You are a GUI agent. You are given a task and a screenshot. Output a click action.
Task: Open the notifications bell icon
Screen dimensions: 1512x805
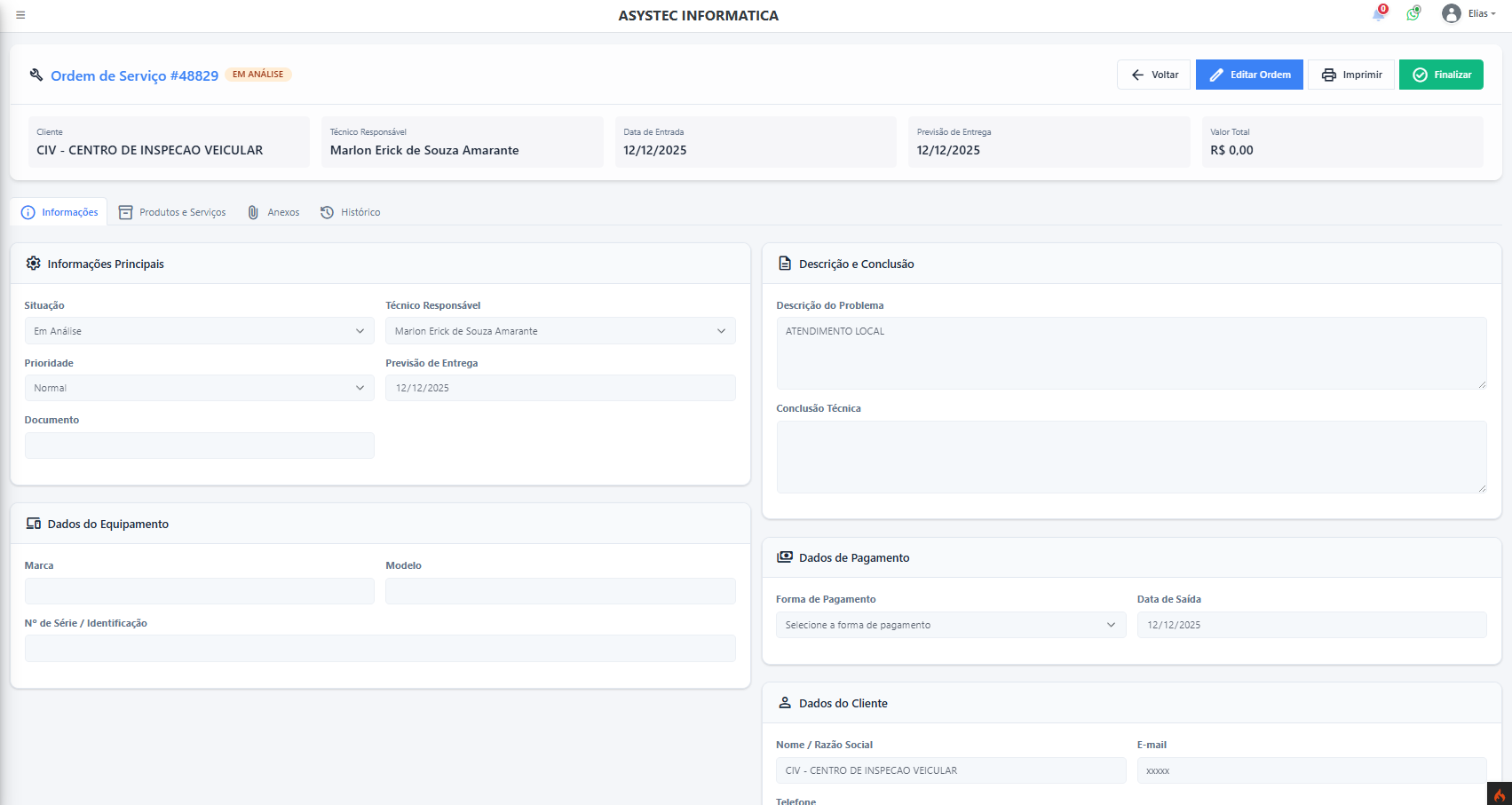(1378, 14)
